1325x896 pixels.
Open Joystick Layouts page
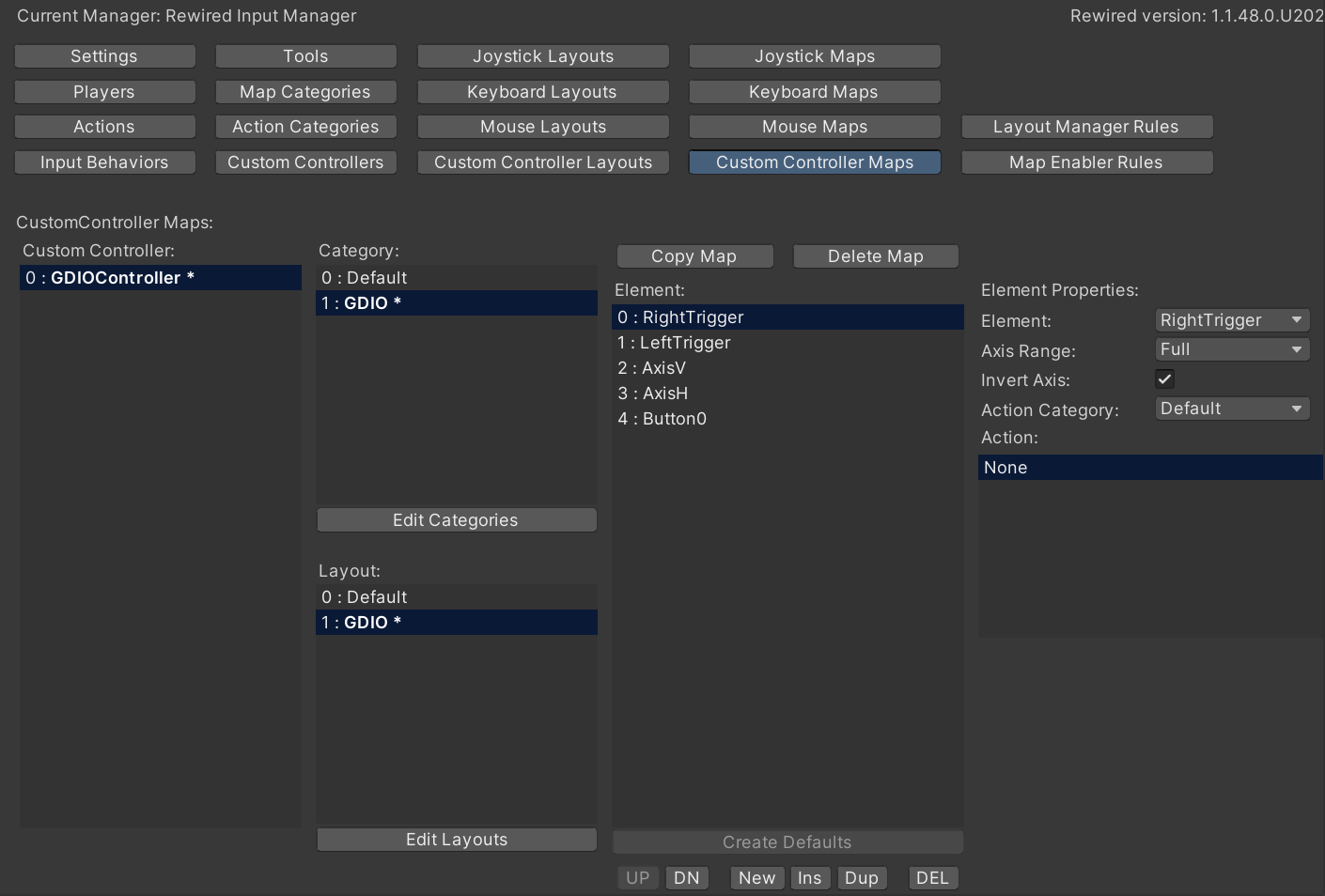point(543,56)
